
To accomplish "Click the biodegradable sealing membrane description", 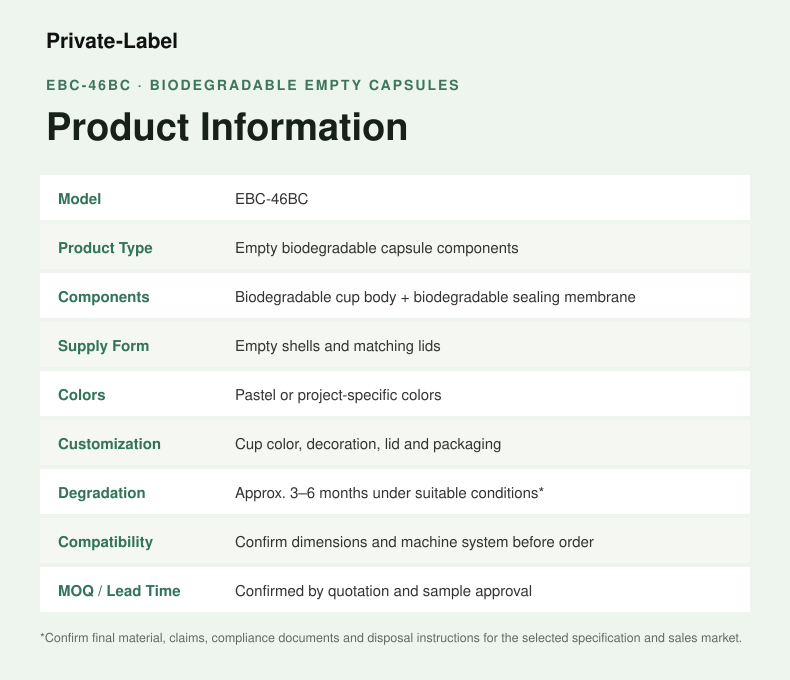I will [x=435, y=297].
